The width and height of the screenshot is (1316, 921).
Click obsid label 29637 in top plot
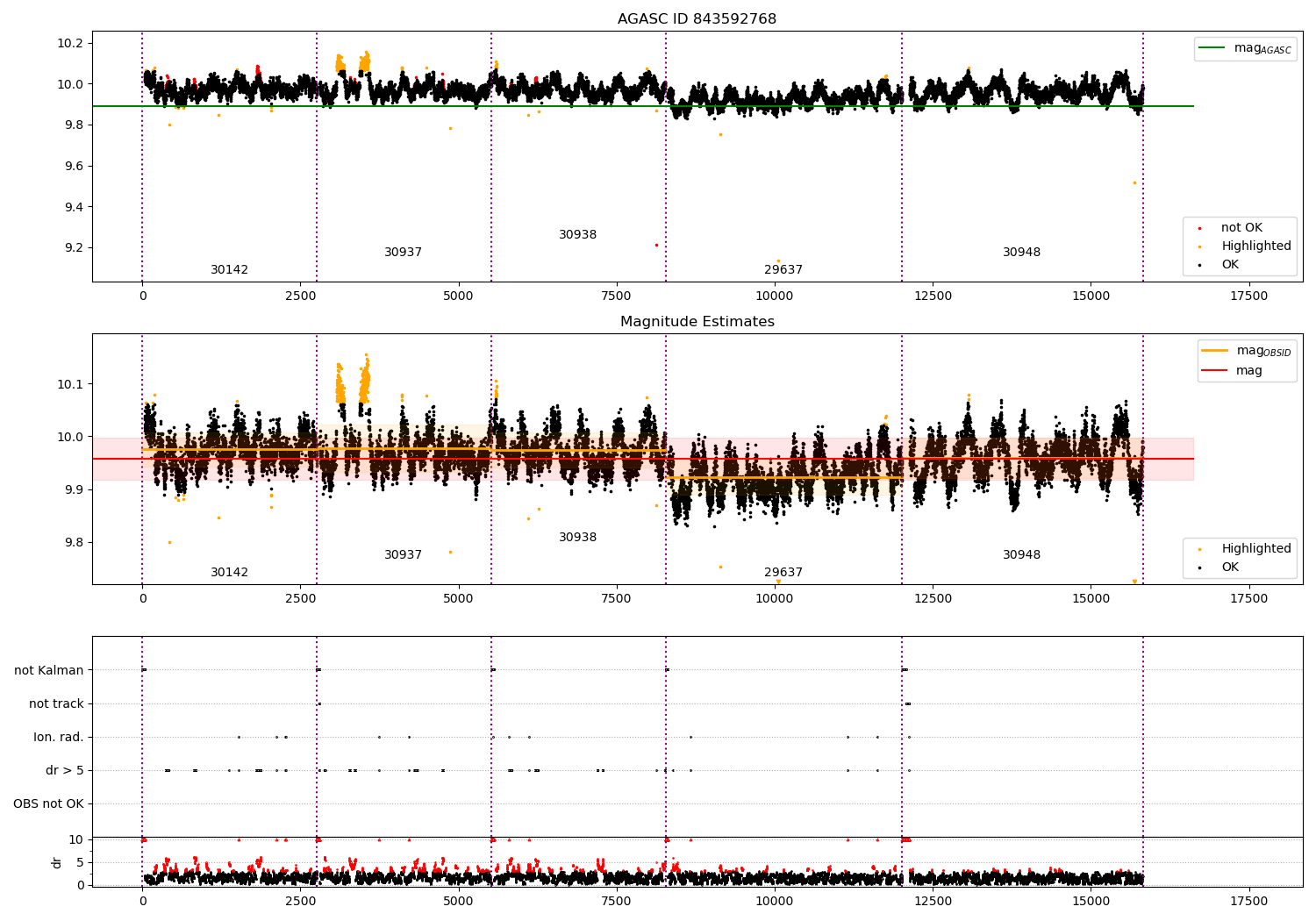click(783, 269)
